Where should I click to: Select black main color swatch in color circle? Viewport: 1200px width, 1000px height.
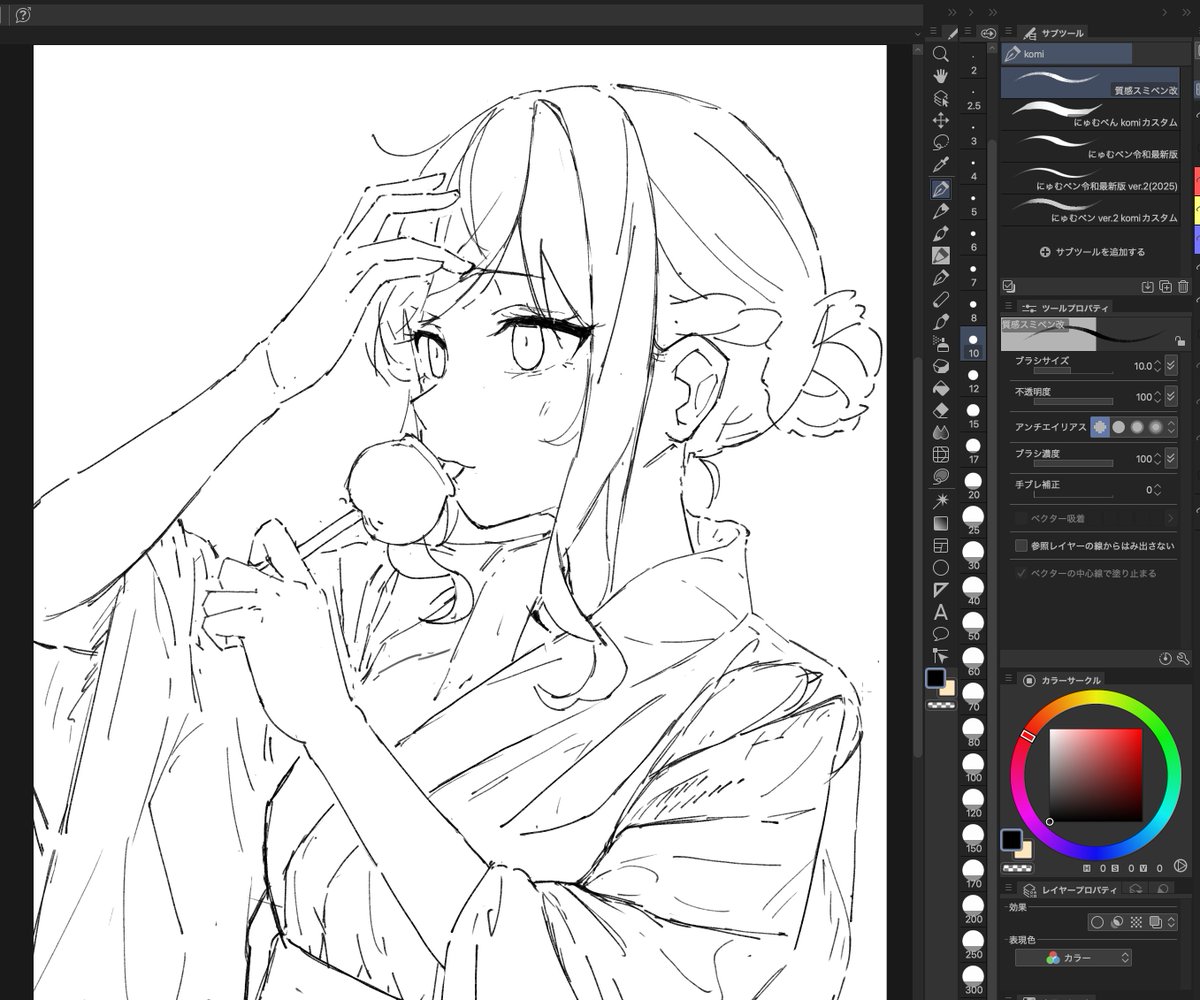pos(1012,838)
